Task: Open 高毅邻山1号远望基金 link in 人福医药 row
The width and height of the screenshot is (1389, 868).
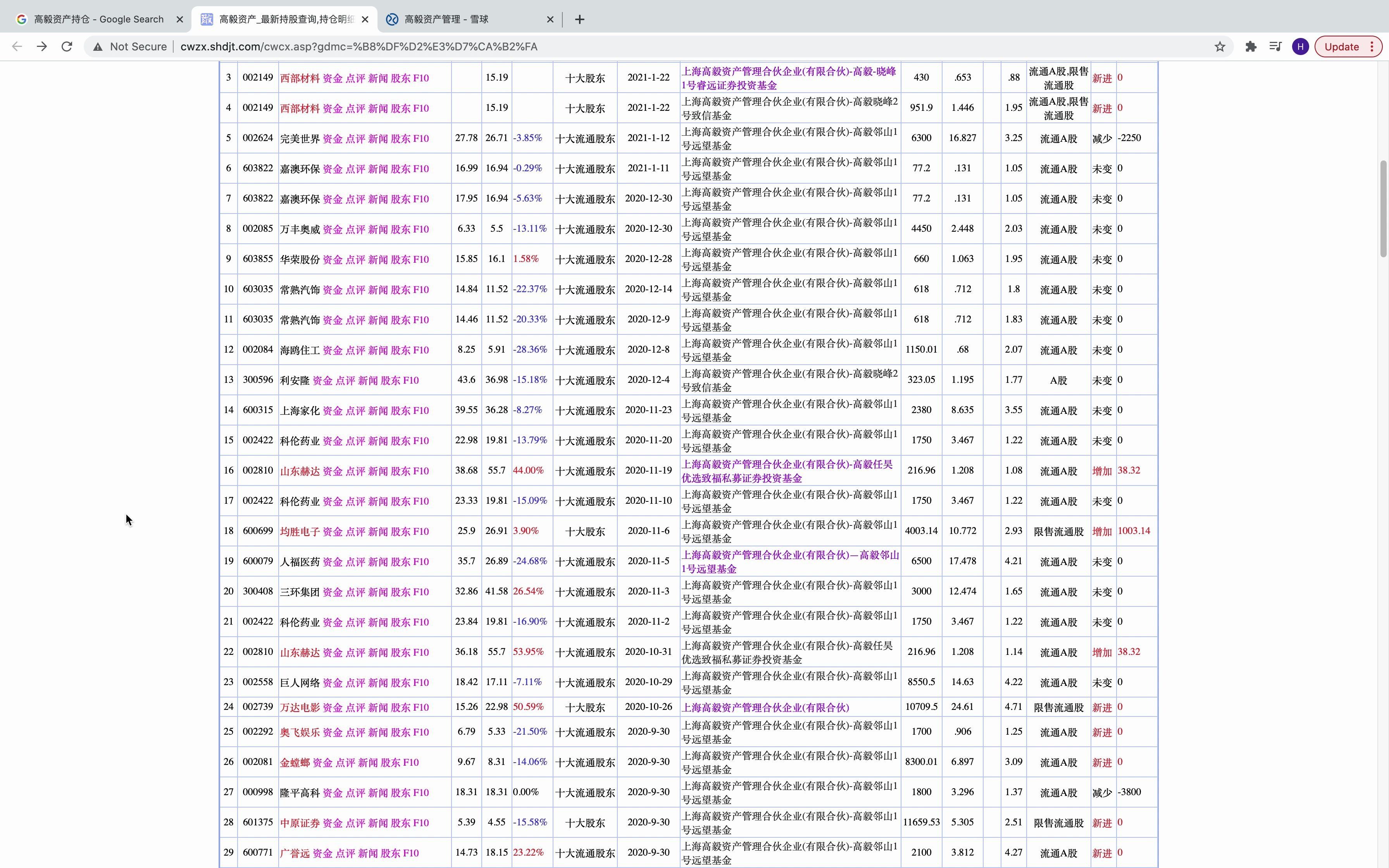Action: tap(790, 562)
